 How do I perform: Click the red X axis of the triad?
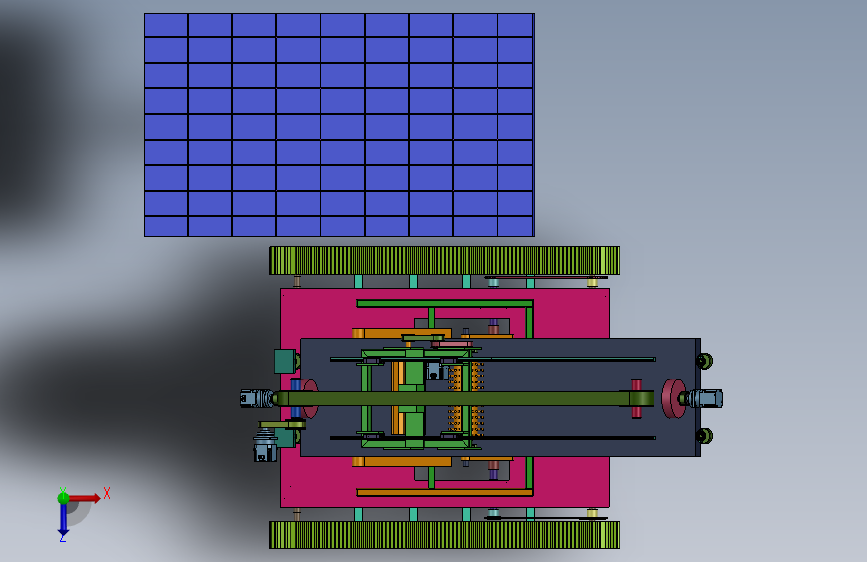point(85,498)
